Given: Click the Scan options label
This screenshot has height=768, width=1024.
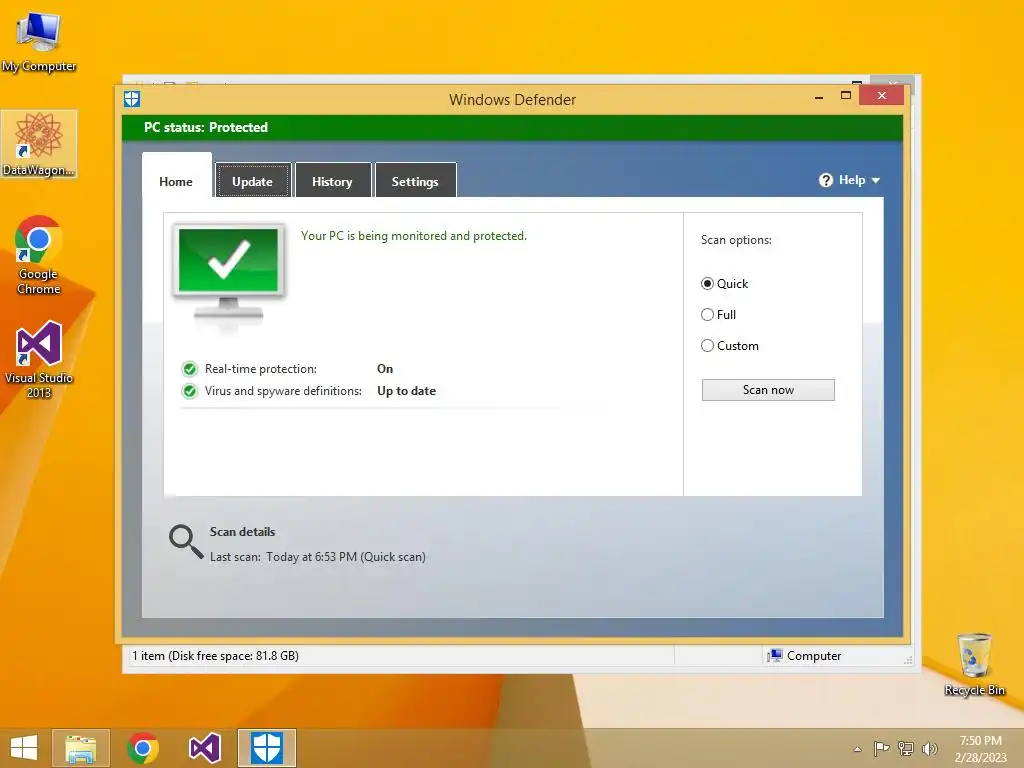Looking at the screenshot, I should click(x=736, y=240).
